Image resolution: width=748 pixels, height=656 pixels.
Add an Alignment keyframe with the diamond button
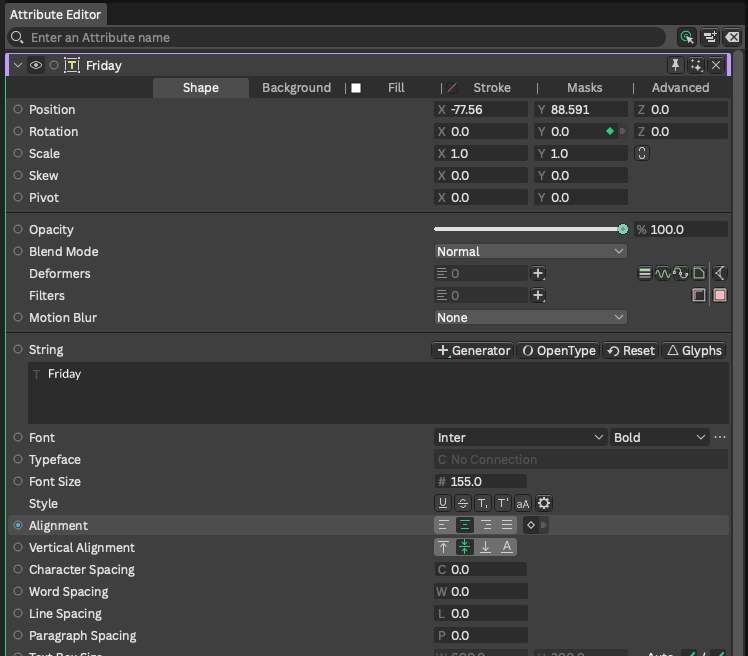tap(530, 525)
